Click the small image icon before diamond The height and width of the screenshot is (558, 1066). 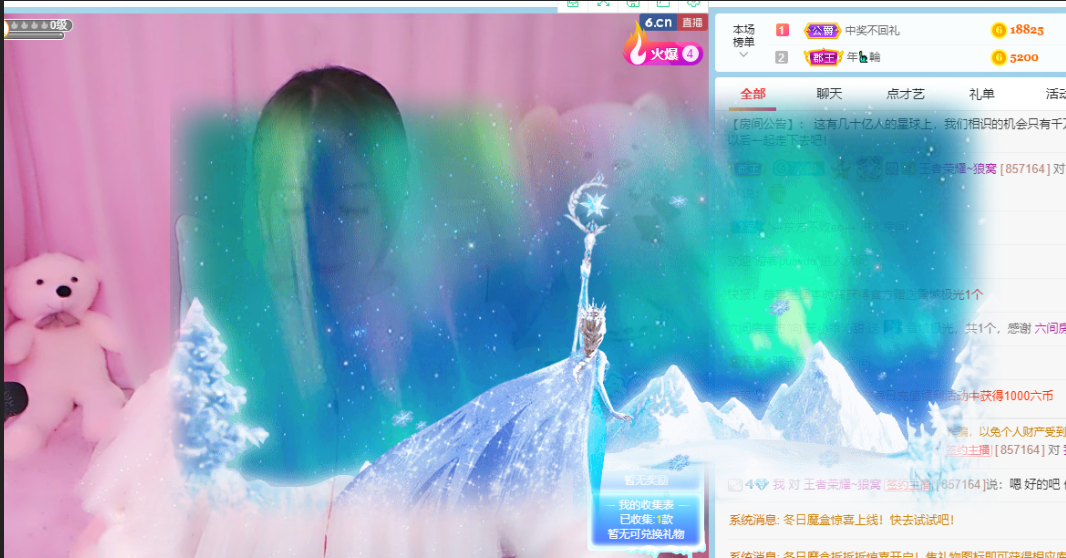[x=735, y=485]
